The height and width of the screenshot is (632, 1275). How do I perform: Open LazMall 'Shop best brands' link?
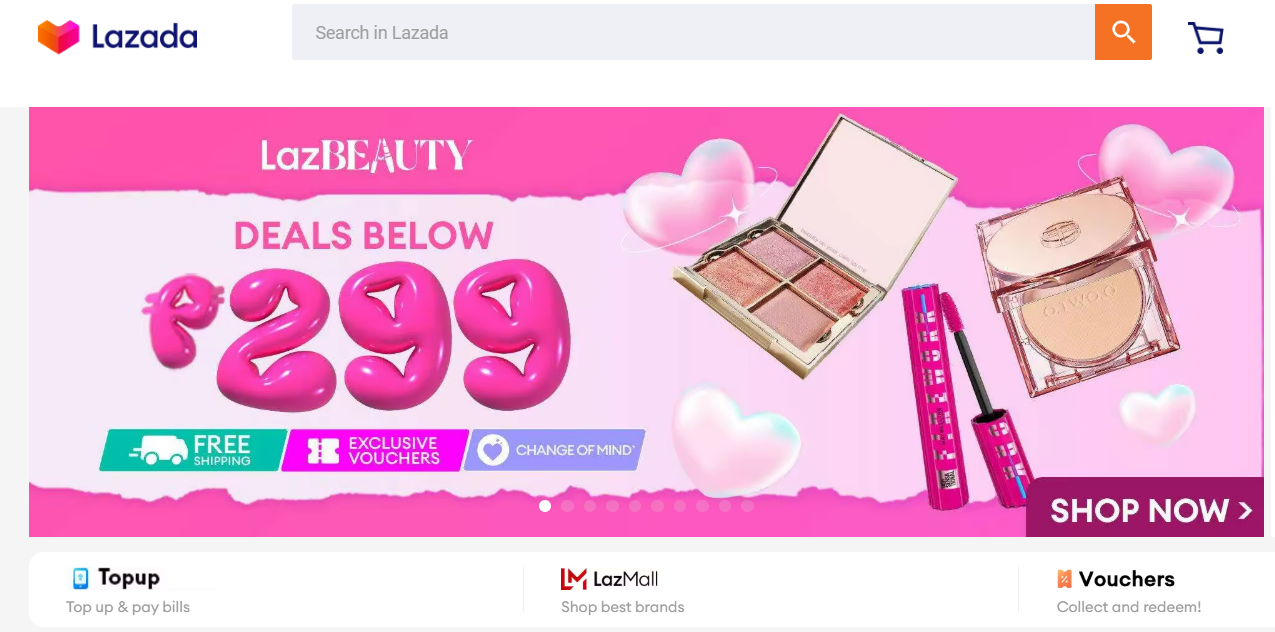click(x=623, y=607)
